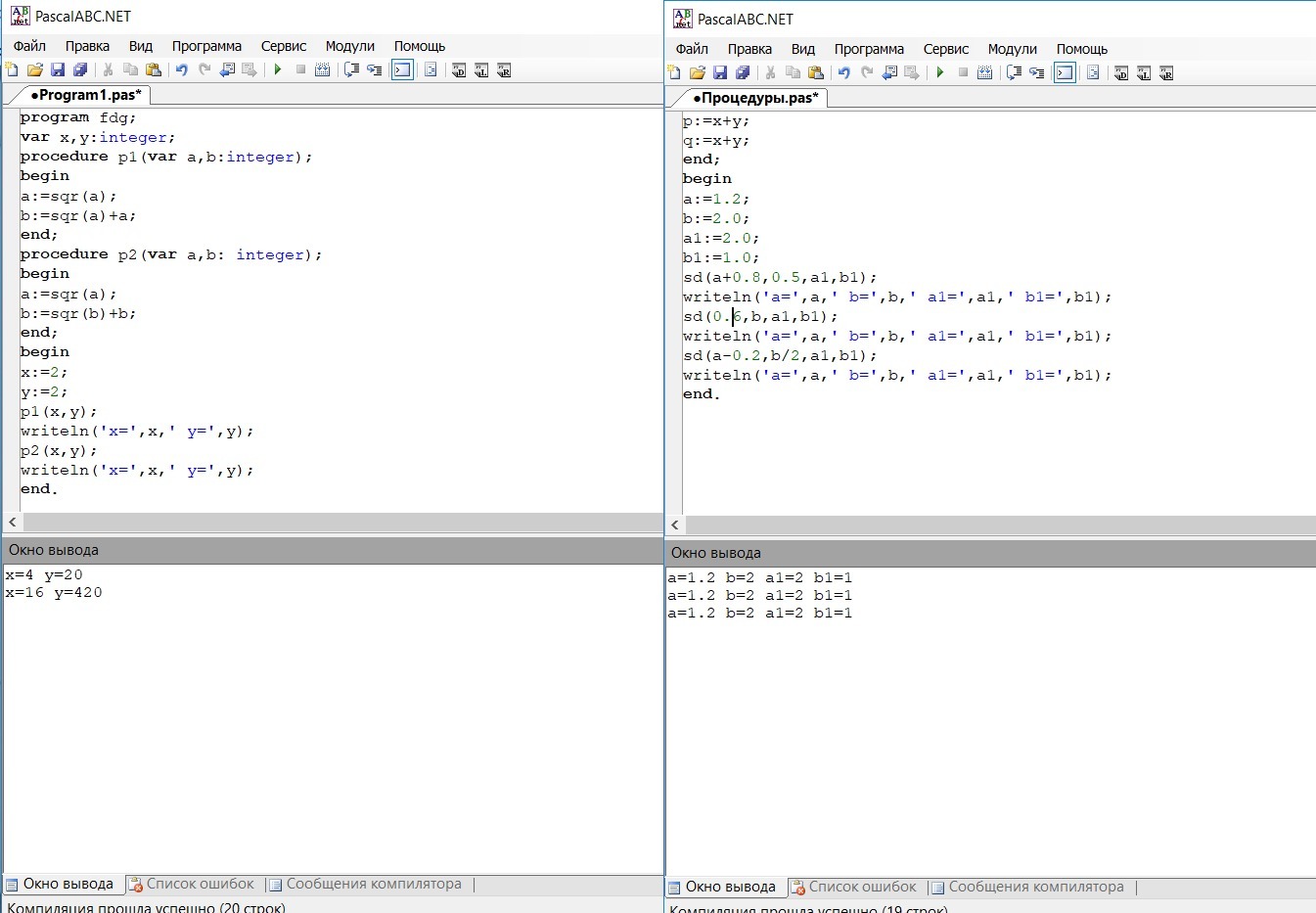
Task: Toggle output window button in right toolbar
Action: 1065,72
